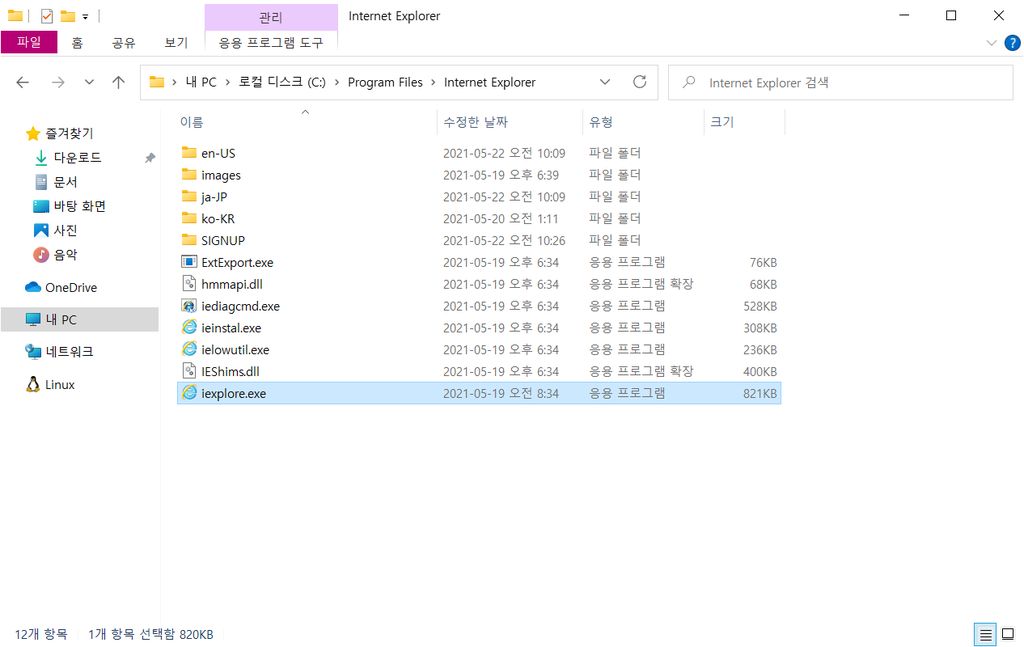Viewport: 1024px width, 647px height.
Task: Click the 821KB size cell
Action: (x=760, y=394)
